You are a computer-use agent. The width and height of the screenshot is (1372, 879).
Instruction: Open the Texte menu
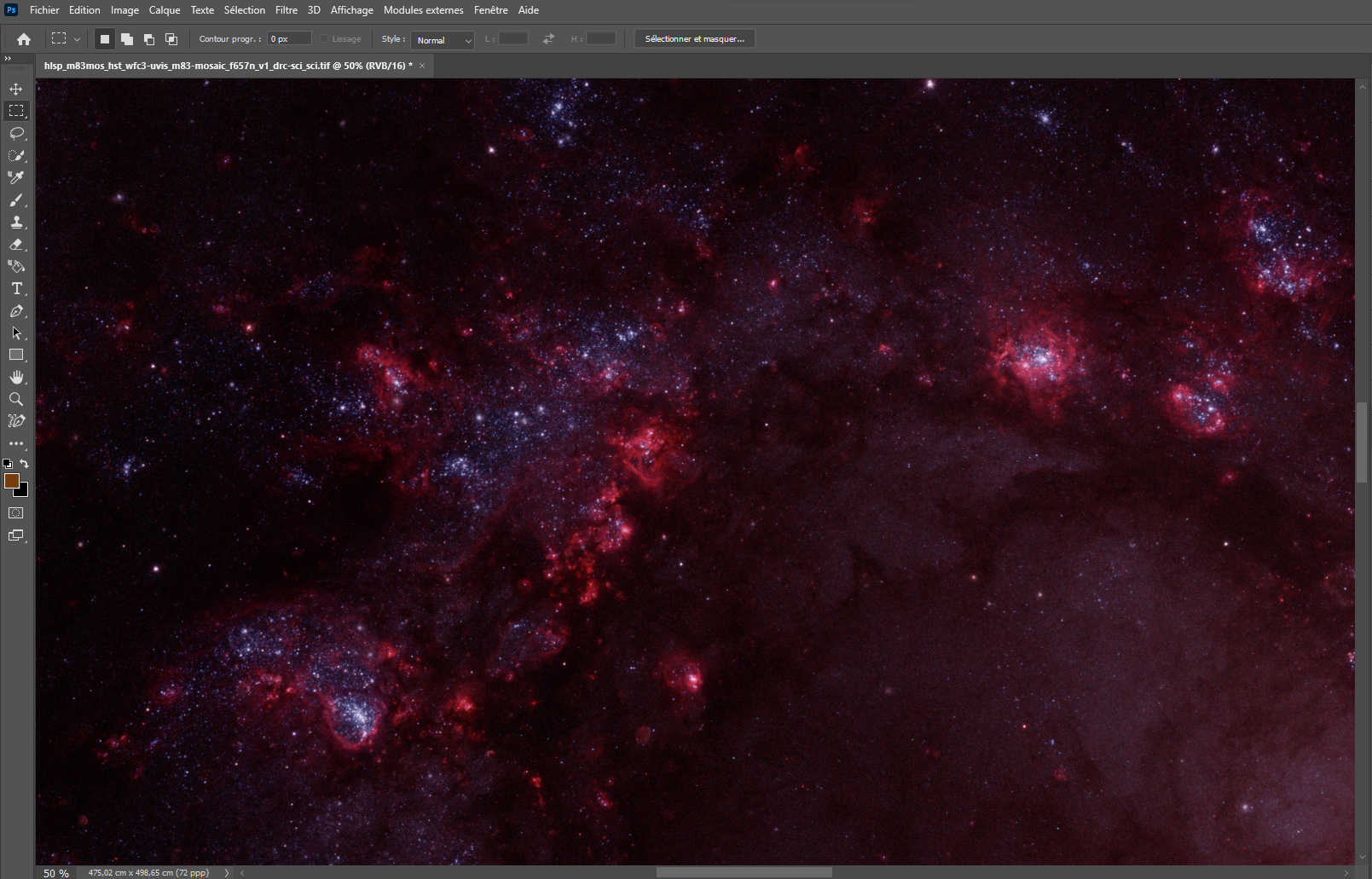pyautogui.click(x=202, y=10)
